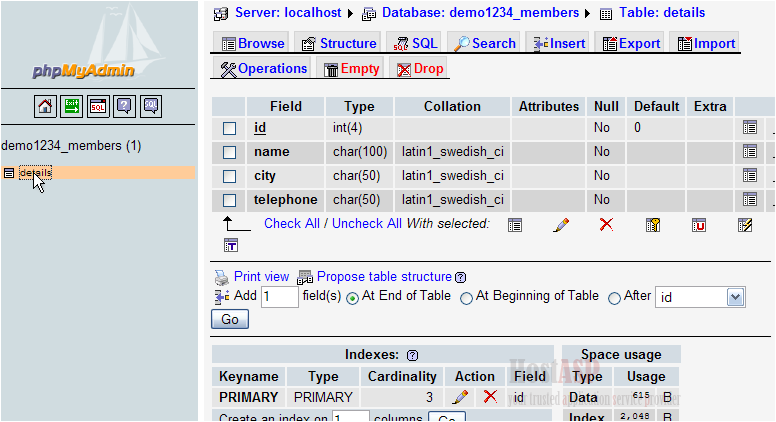Image resolution: width=776 pixels, height=422 pixels.
Task: Edit the PRIMARY index pencil icon
Action: coord(460,397)
